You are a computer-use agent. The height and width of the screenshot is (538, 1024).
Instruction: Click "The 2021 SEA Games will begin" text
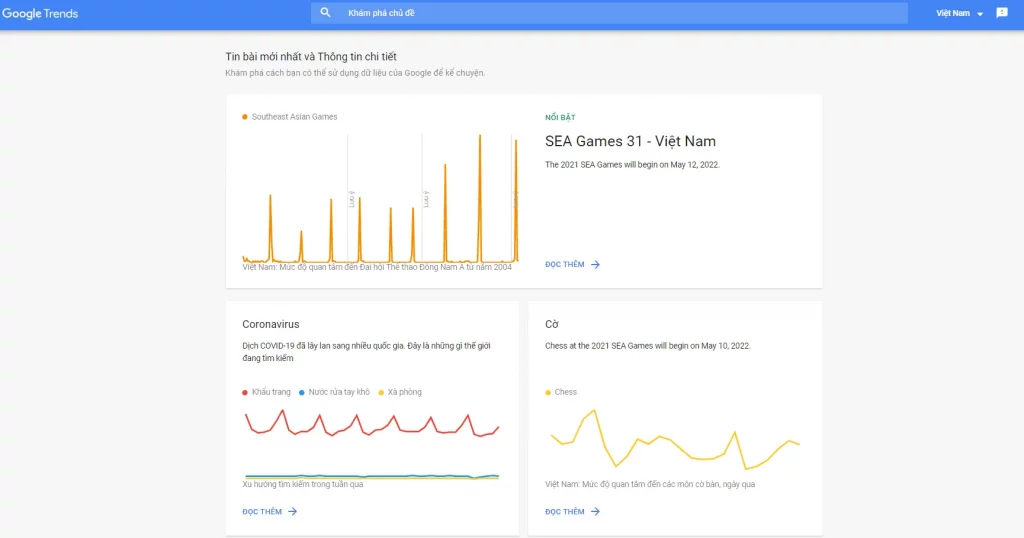(632, 165)
